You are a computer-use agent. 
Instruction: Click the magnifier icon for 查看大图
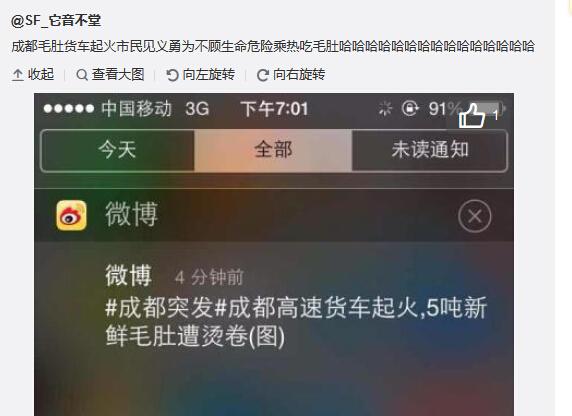point(82,75)
